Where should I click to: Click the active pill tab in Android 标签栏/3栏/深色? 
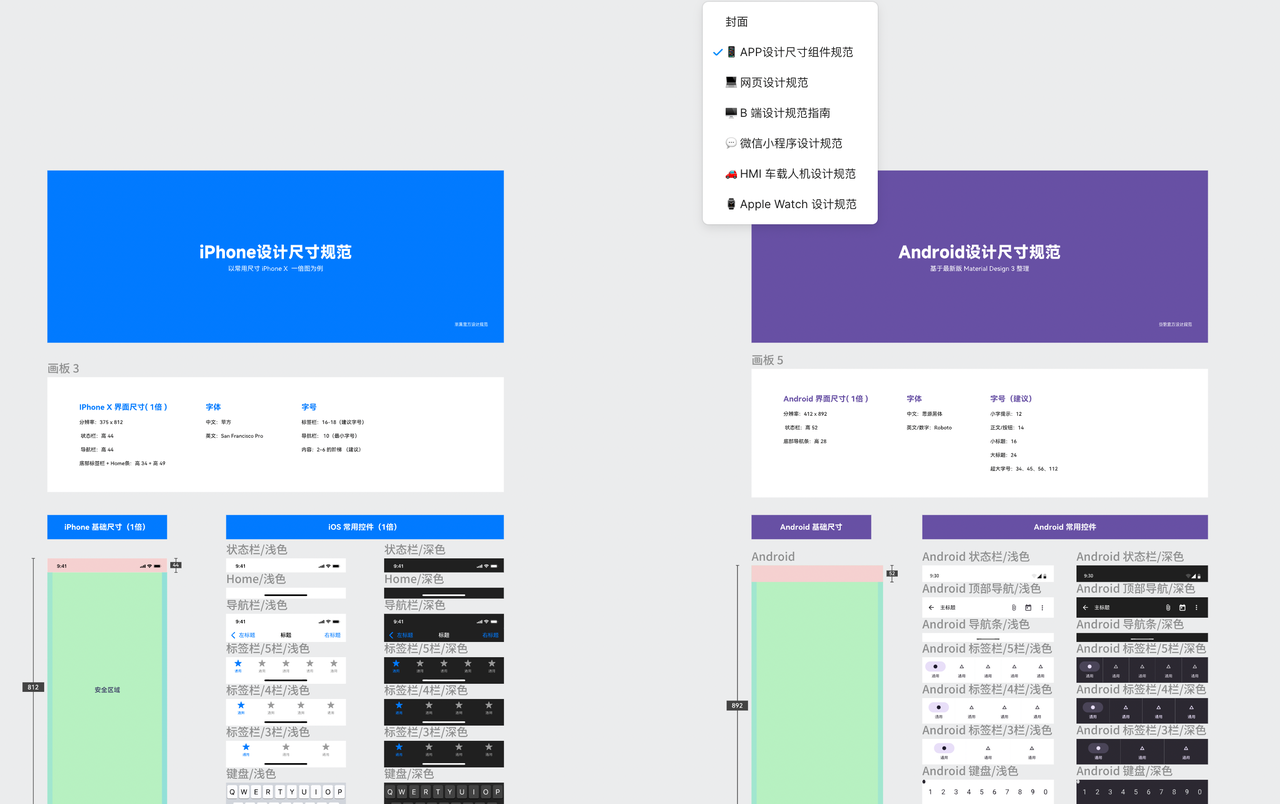1098,748
